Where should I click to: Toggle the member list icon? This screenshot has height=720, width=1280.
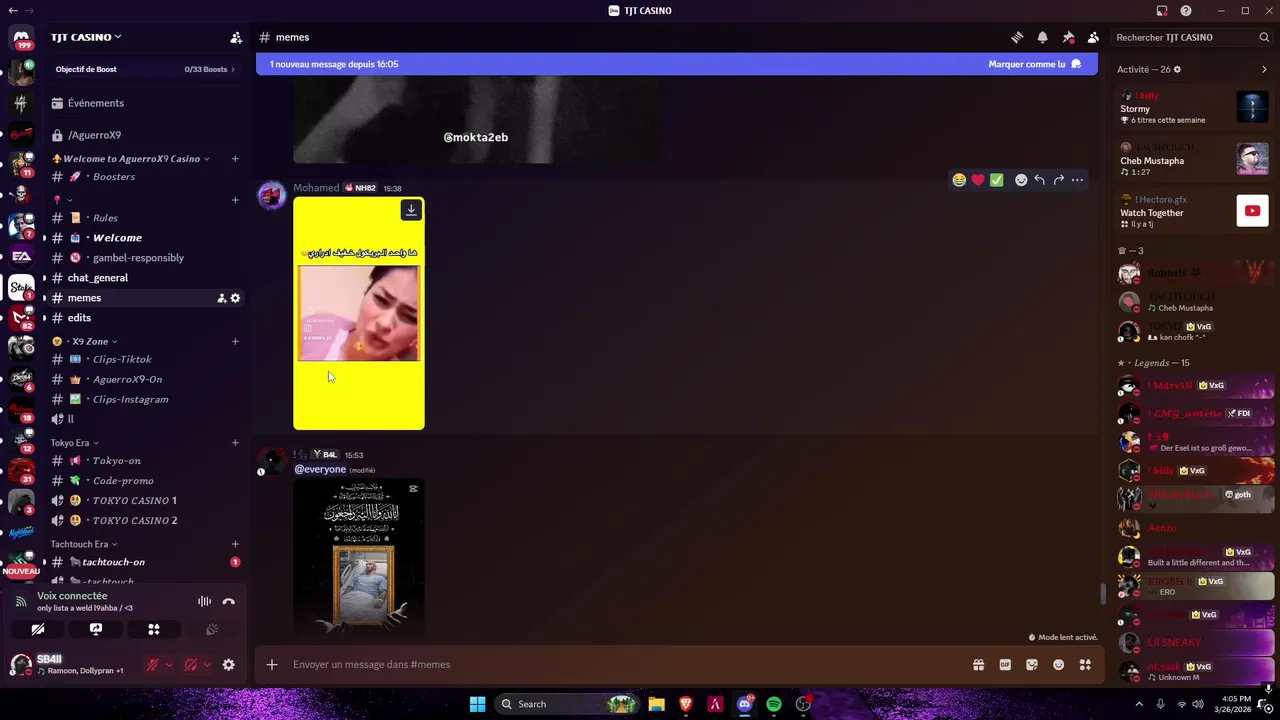1093,37
